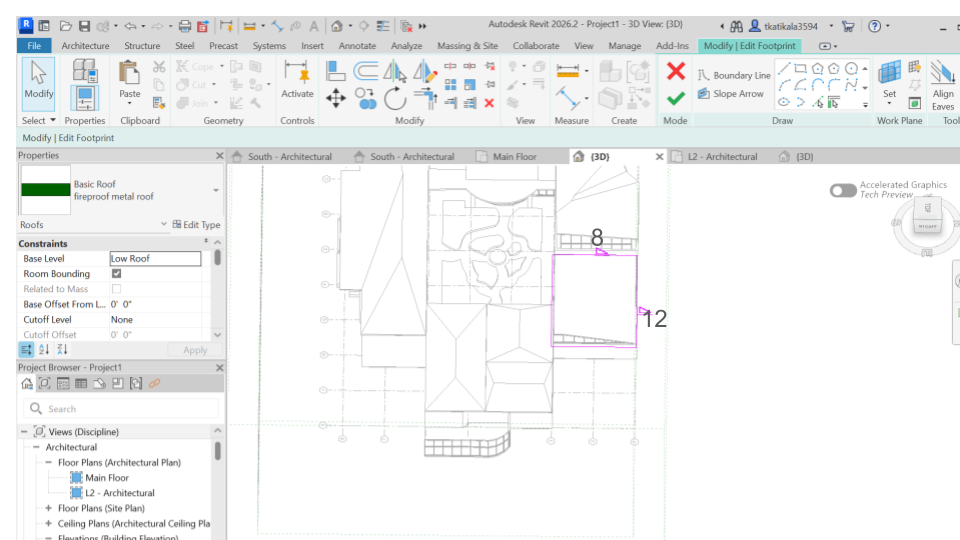Click the Print icon in quick access toolbar

point(184,26)
